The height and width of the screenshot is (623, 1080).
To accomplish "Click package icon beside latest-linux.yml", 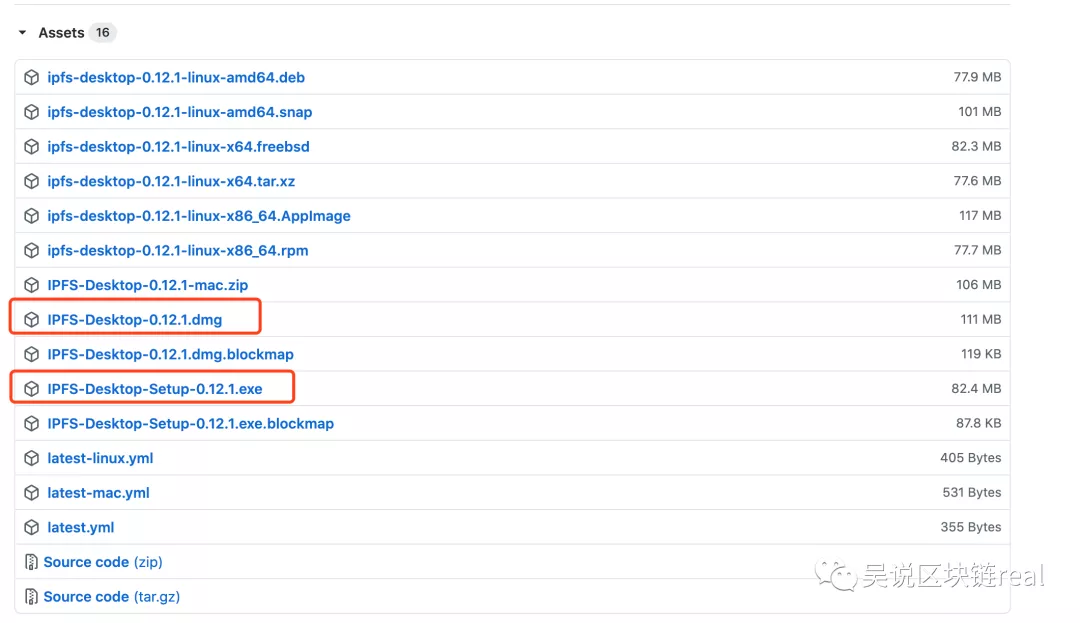I will coord(32,458).
